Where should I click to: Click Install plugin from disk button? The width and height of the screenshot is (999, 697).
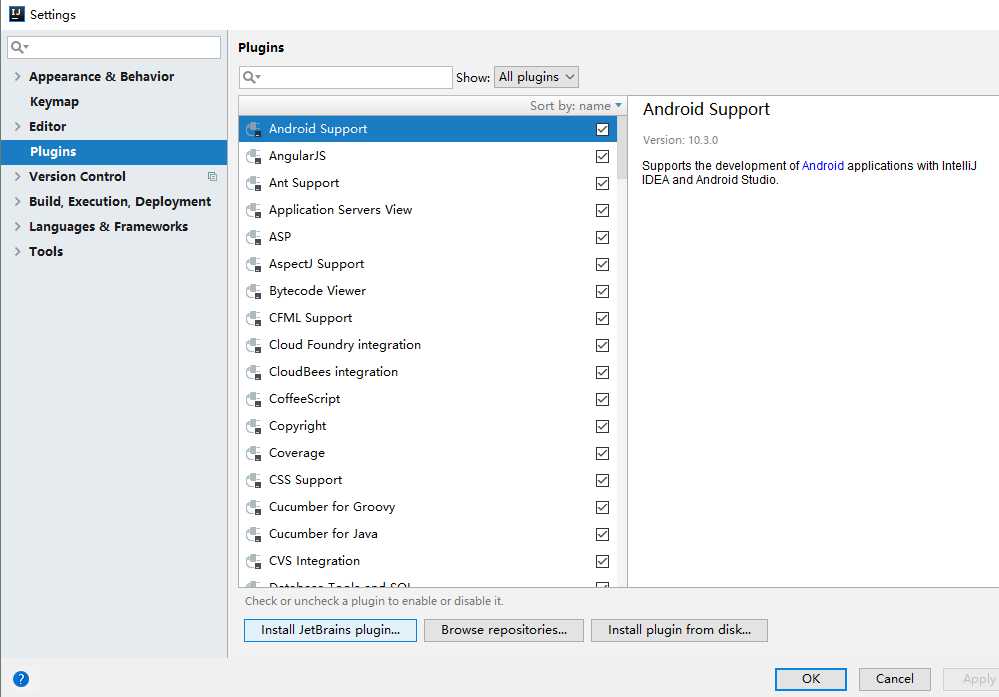(x=679, y=630)
